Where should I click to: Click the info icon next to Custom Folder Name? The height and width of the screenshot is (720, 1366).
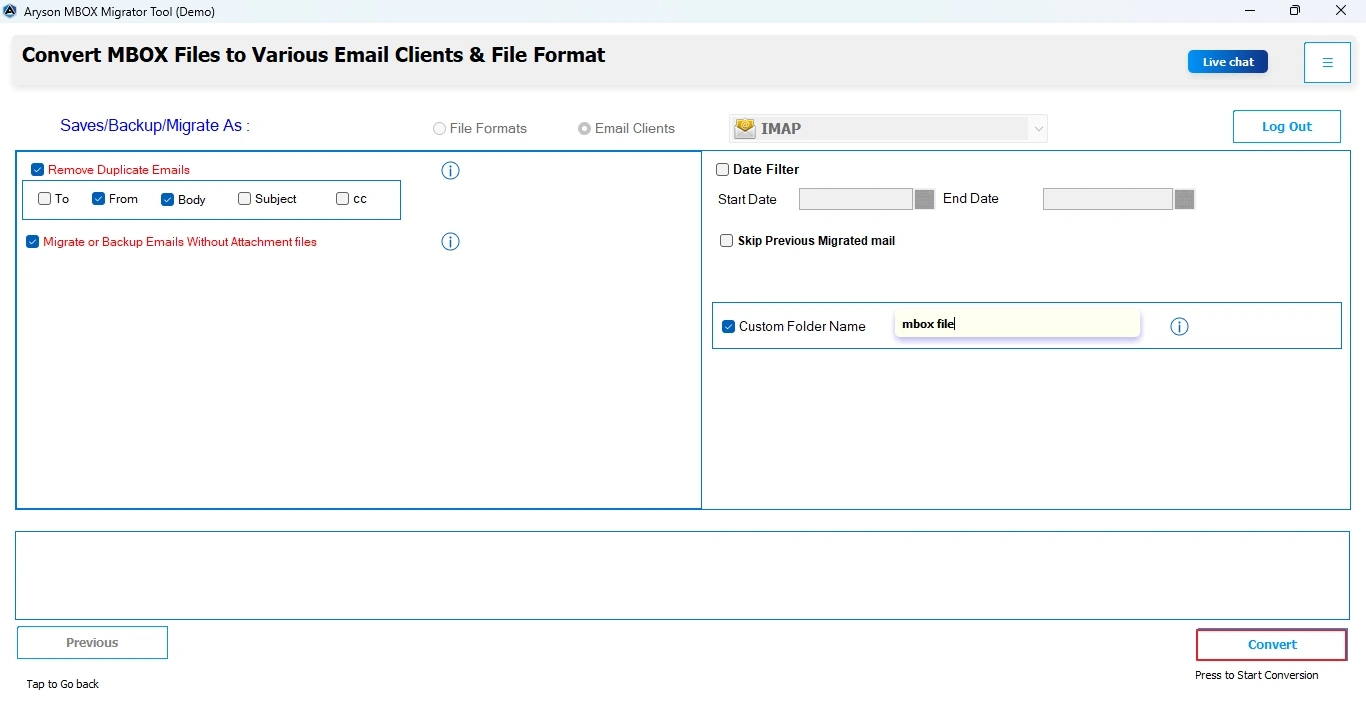pos(1179,326)
